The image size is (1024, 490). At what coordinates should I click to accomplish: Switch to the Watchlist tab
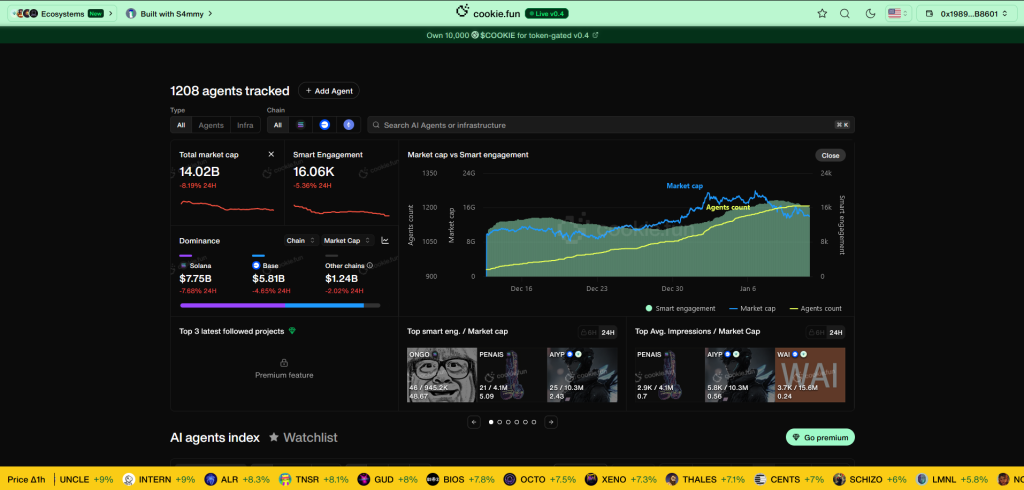click(304, 438)
